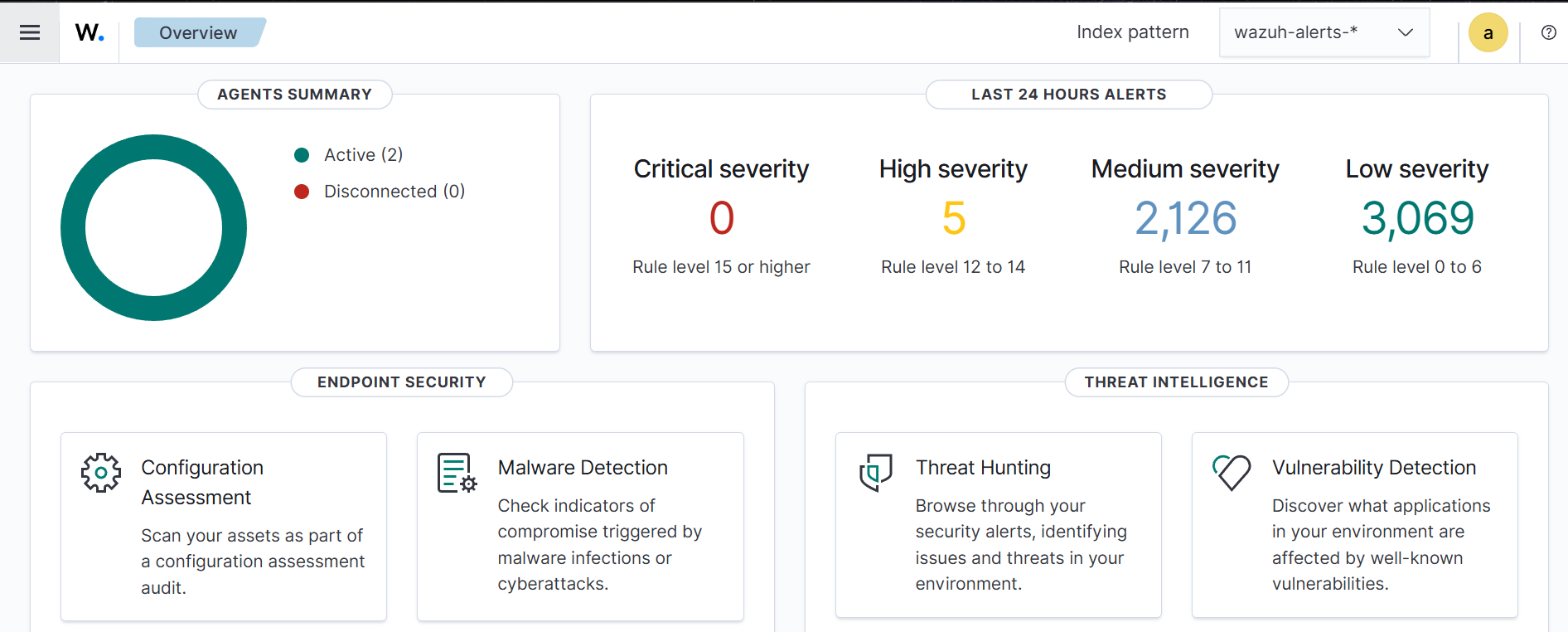
Task: Click the 'High severity' label
Action: [953, 169]
